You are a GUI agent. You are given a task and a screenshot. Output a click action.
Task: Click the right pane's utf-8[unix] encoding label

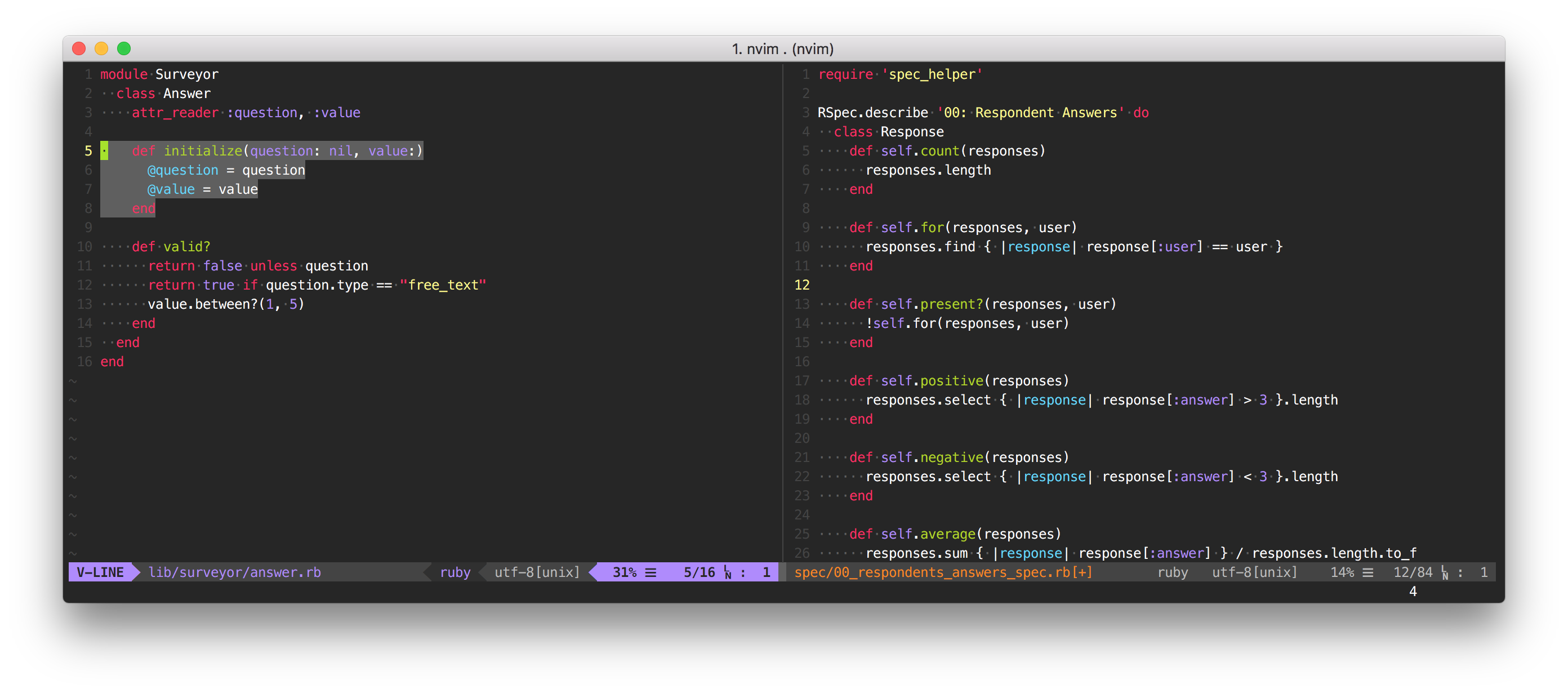pyautogui.click(x=1254, y=572)
